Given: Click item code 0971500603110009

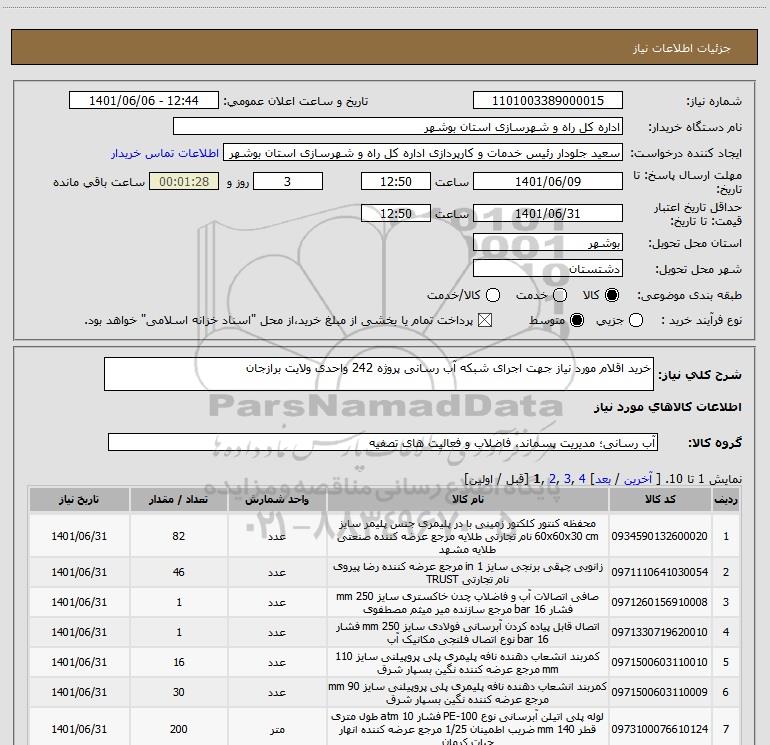Looking at the screenshot, I should click(660, 692).
